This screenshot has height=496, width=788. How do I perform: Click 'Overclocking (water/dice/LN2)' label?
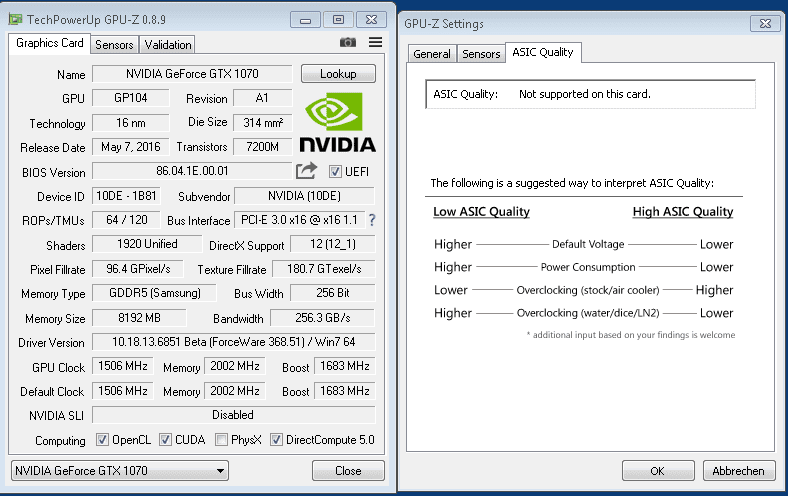588,313
